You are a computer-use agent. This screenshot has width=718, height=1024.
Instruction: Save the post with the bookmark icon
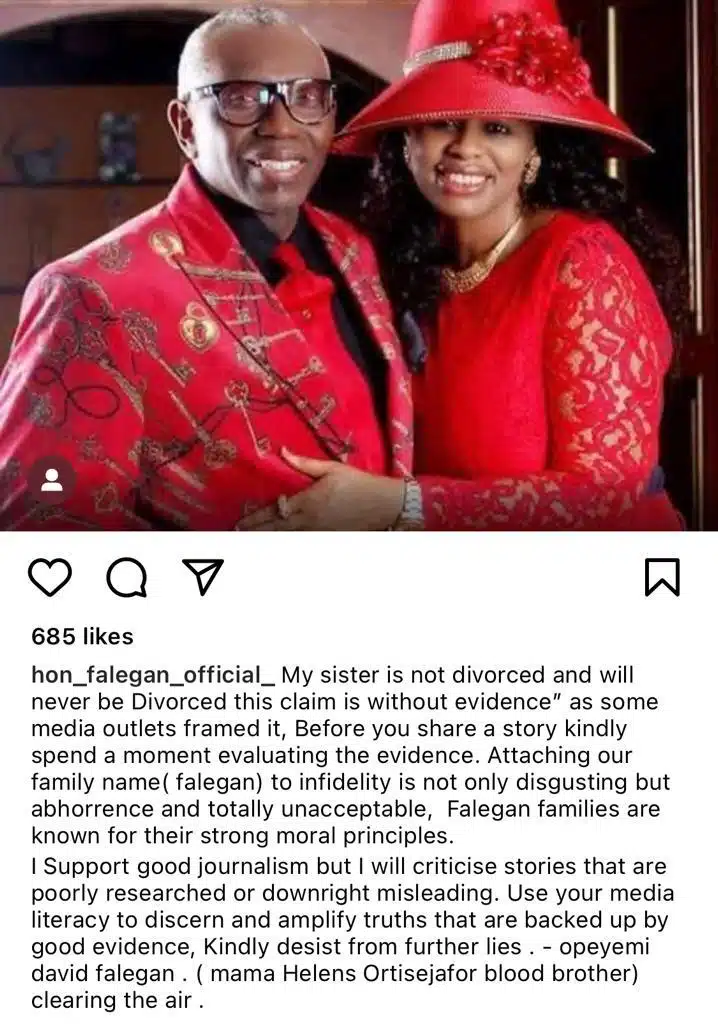click(x=662, y=577)
